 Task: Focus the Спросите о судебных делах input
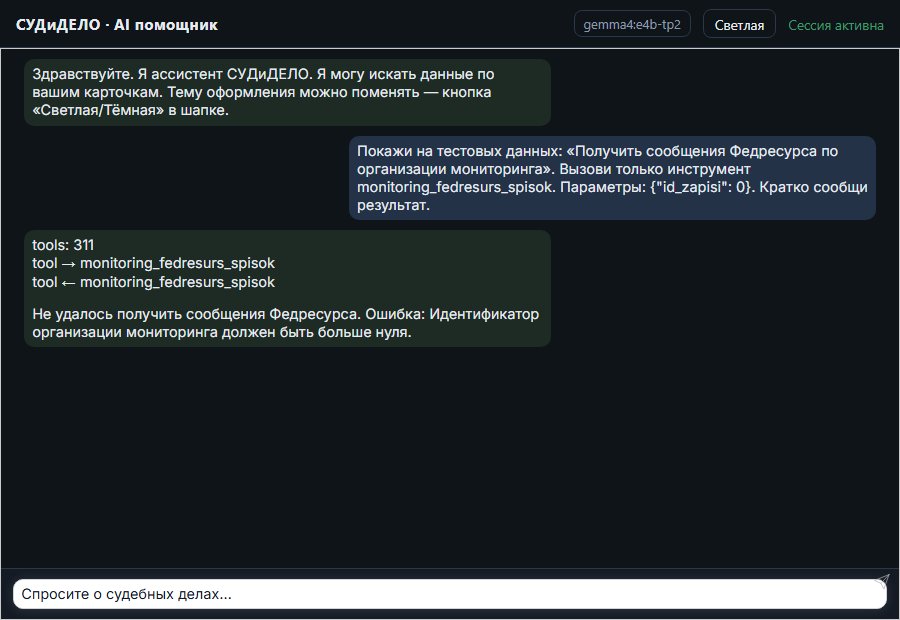point(449,594)
